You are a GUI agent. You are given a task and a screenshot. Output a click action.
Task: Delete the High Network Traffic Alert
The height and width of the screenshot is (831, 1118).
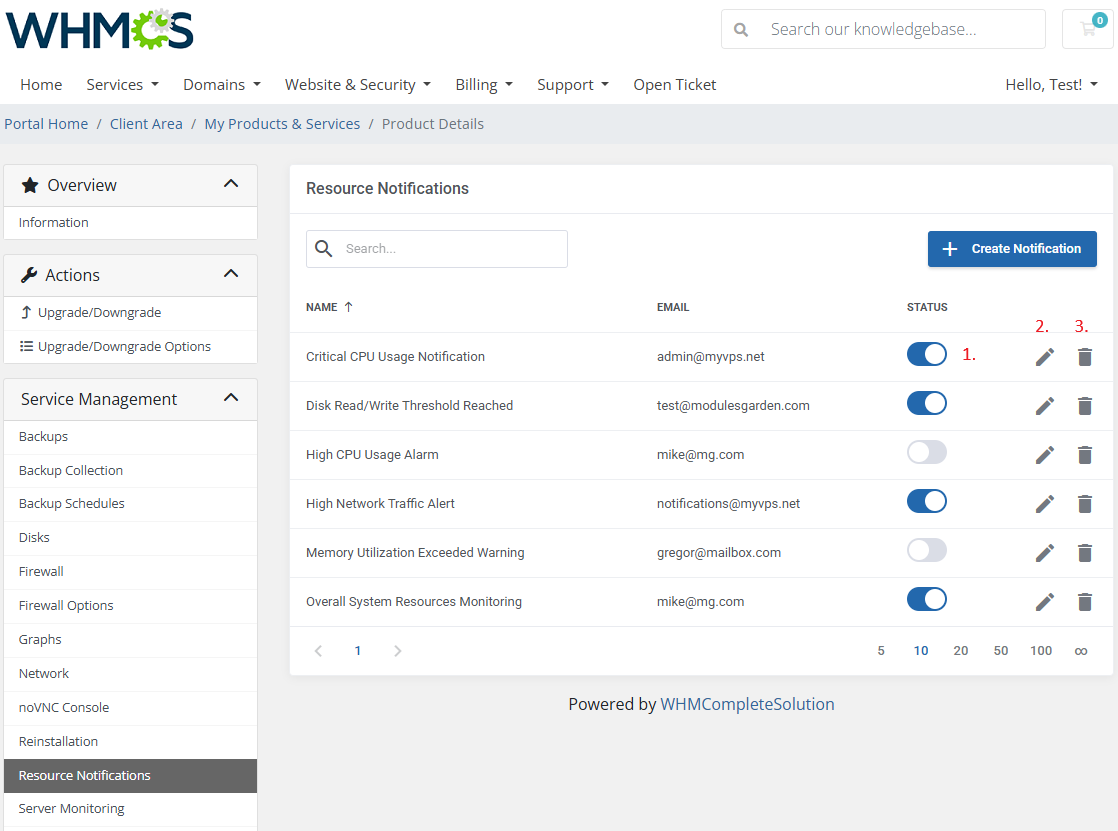tap(1084, 504)
